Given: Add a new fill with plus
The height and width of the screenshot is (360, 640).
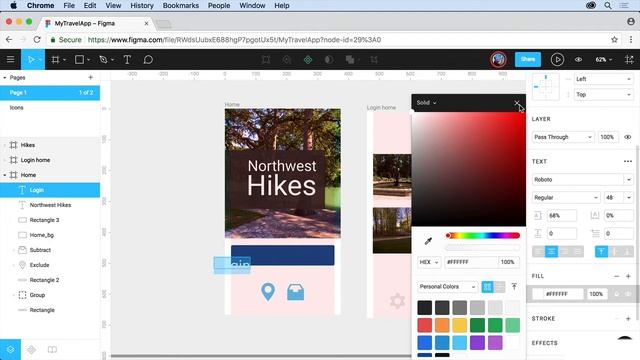Looking at the screenshot, I should [628, 276].
